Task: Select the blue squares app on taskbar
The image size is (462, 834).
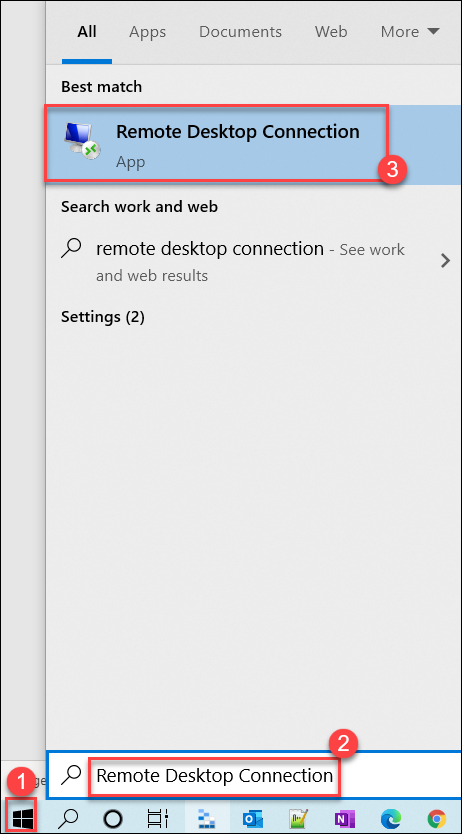Action: [205, 818]
